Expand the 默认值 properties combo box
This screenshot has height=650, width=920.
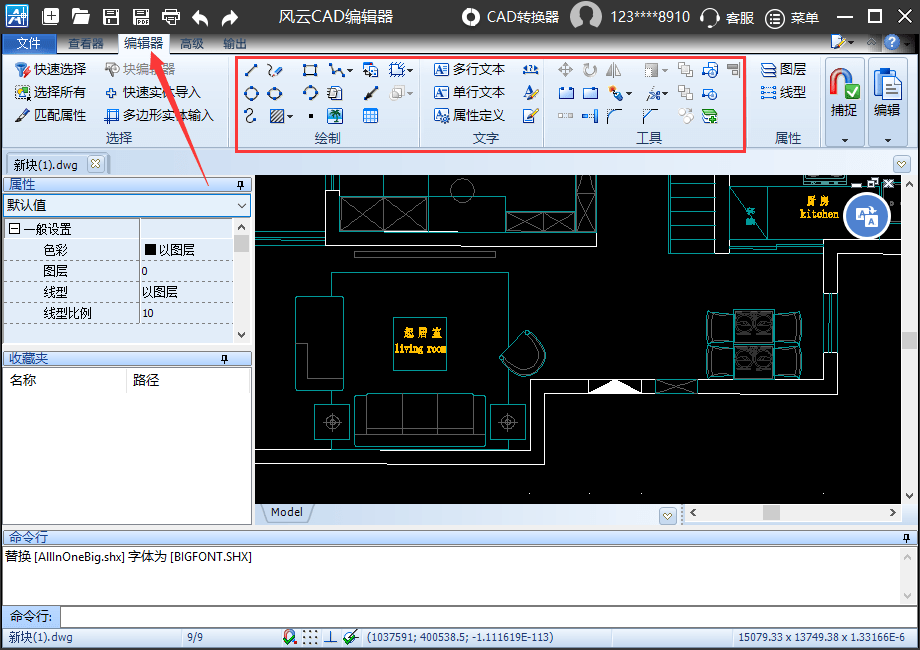tap(242, 205)
